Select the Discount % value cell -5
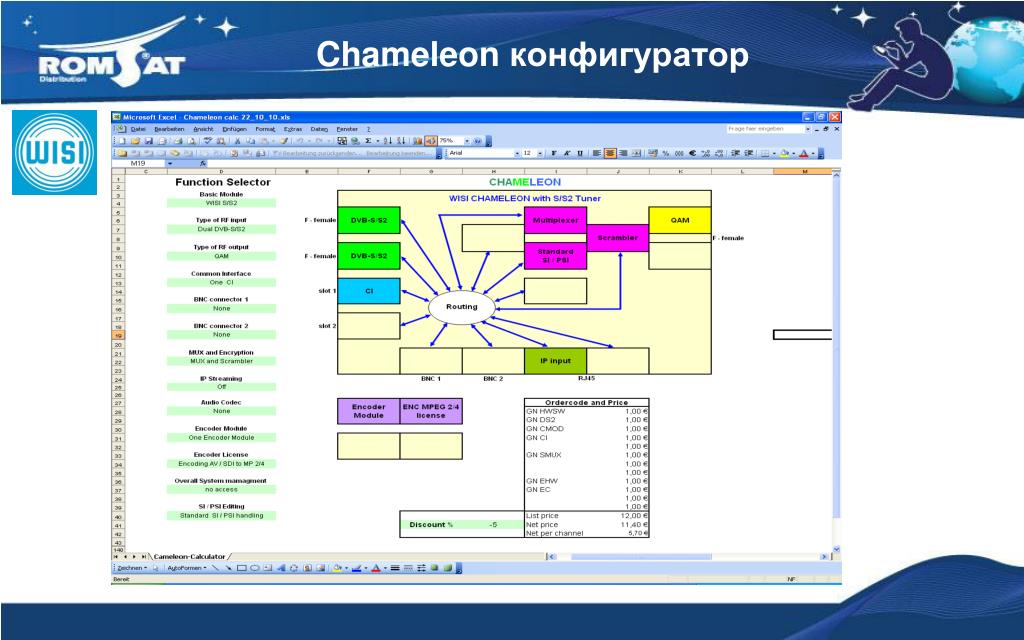The image size is (1024, 640). coord(494,524)
